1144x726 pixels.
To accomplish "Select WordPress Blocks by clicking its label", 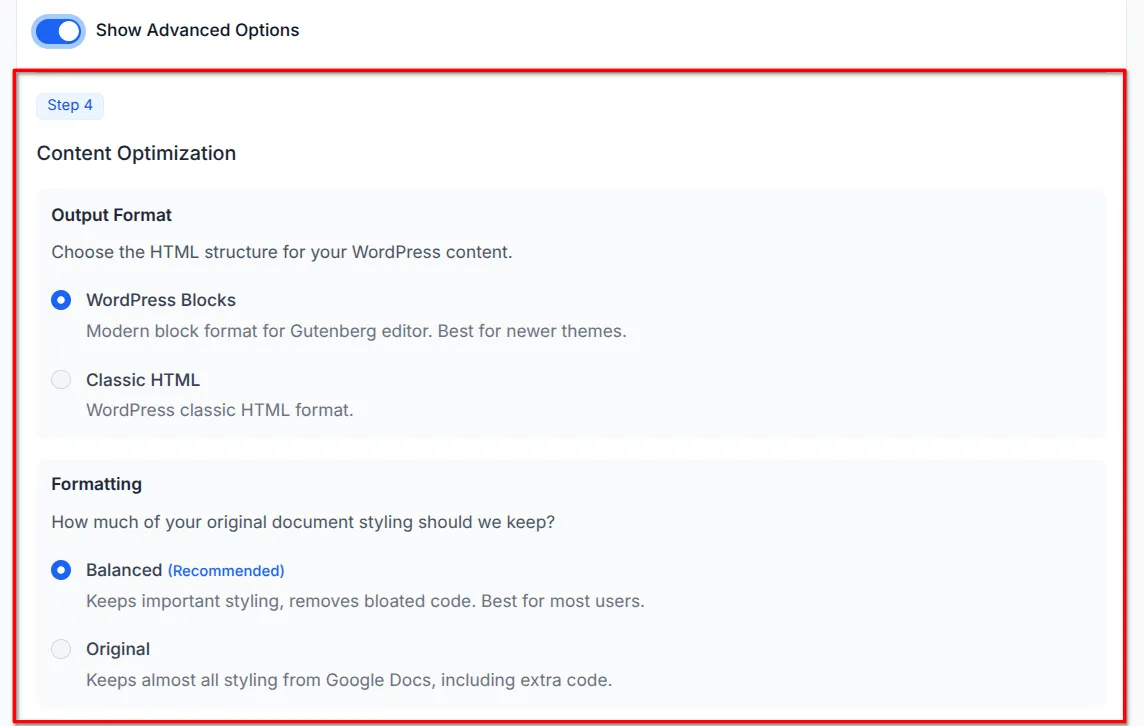I will point(161,300).
